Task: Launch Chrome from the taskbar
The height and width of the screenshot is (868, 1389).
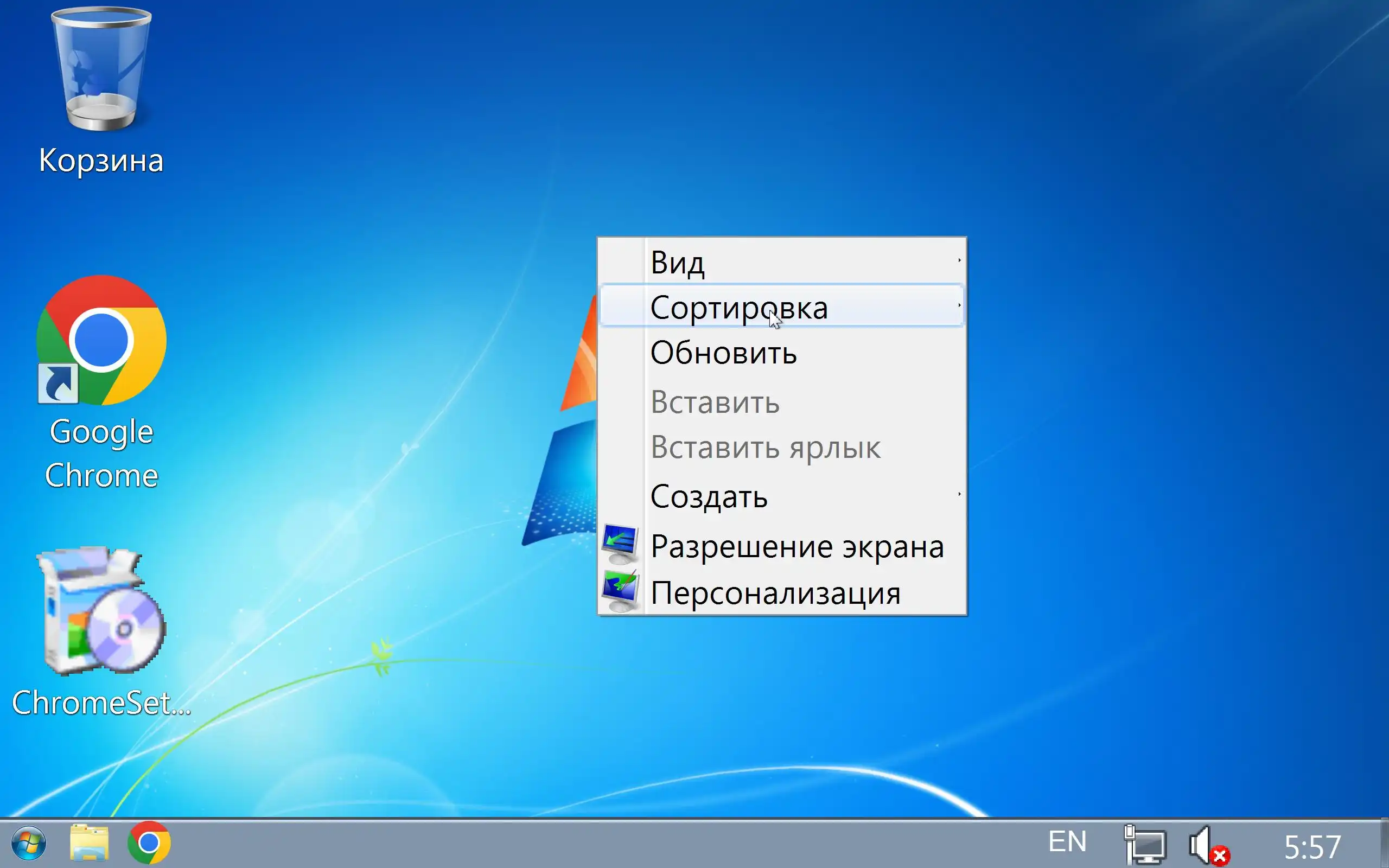Action: [x=149, y=843]
